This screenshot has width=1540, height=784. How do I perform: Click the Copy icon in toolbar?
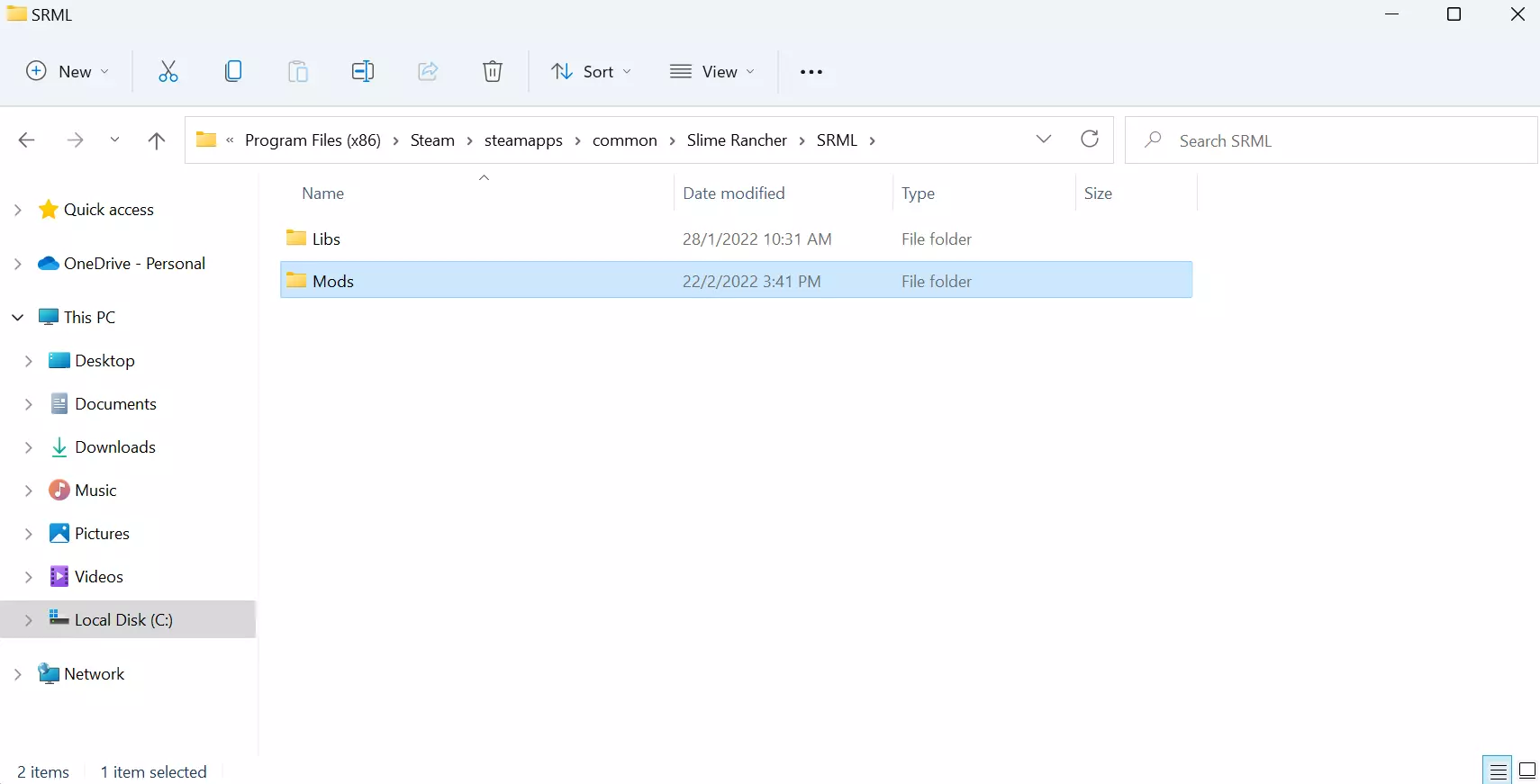(x=233, y=71)
